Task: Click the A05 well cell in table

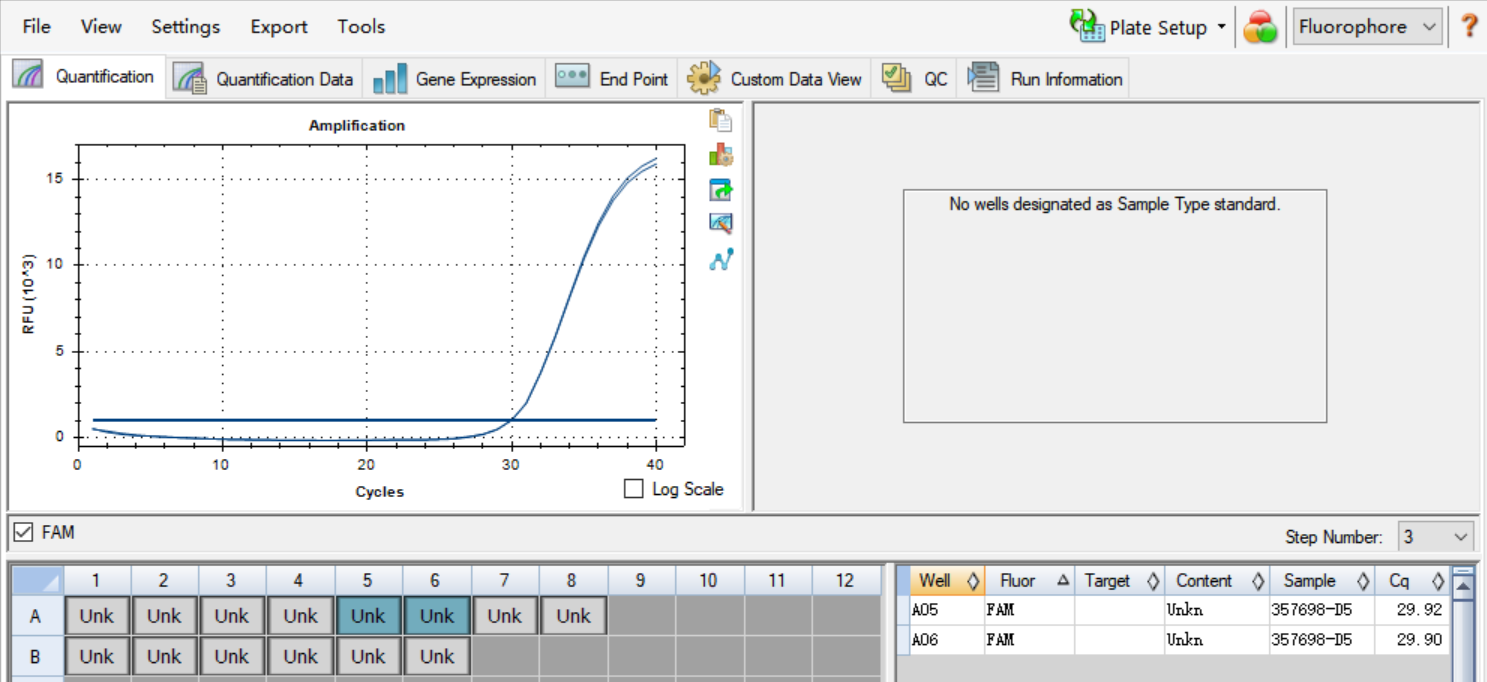Action: point(946,610)
